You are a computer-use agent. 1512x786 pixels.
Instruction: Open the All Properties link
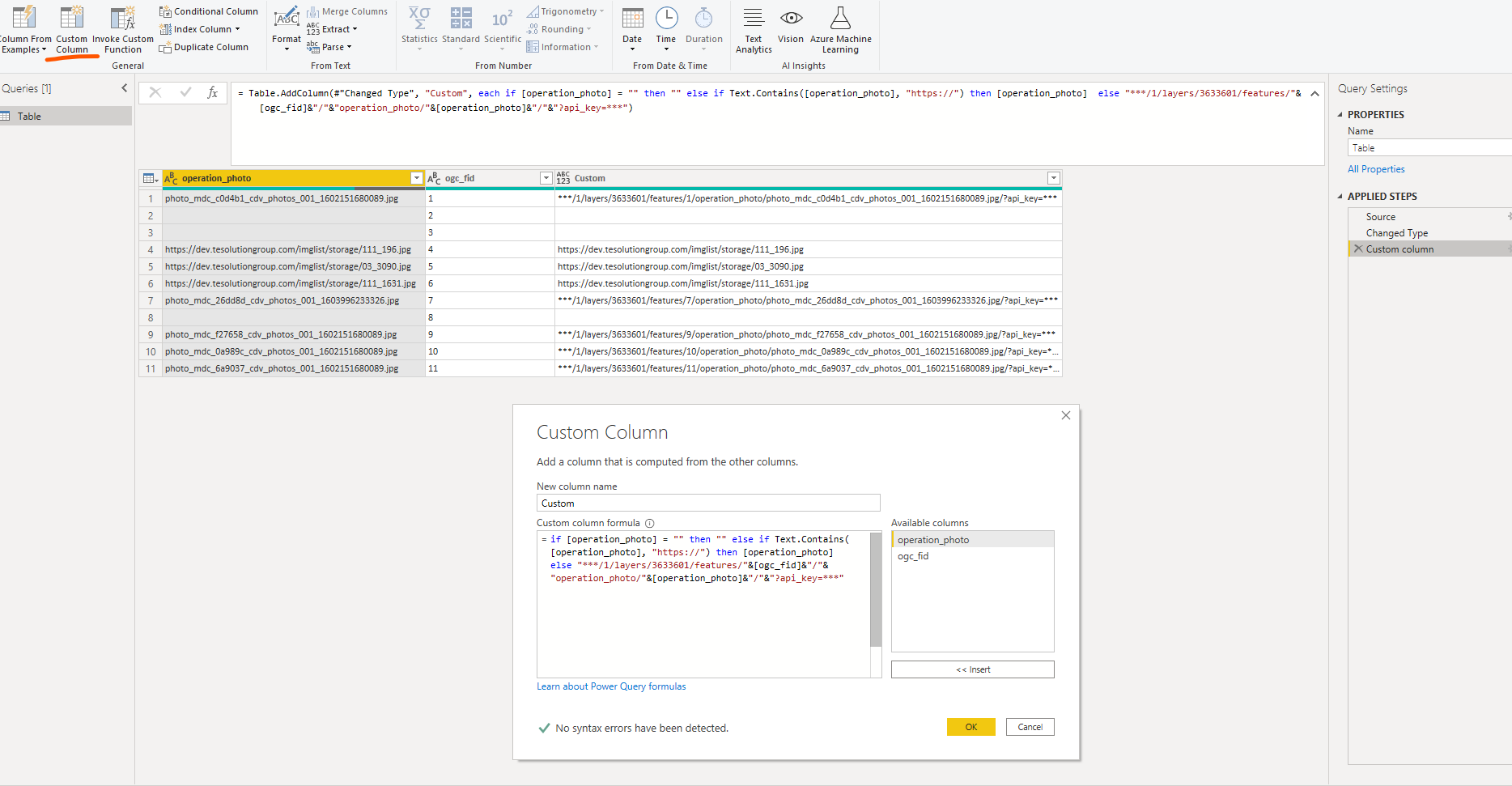coord(1376,169)
